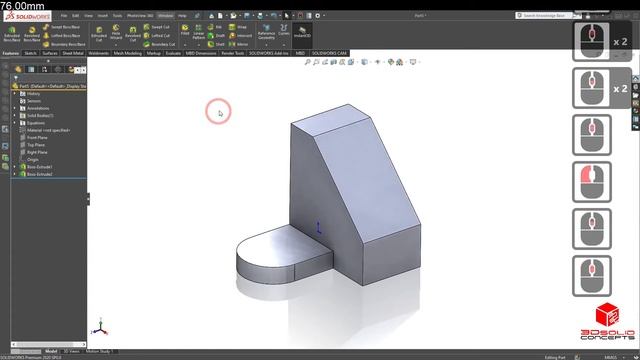The height and width of the screenshot is (360, 640).
Task: Open the dropdown arrow under Fillet
Action: (x=185, y=44)
